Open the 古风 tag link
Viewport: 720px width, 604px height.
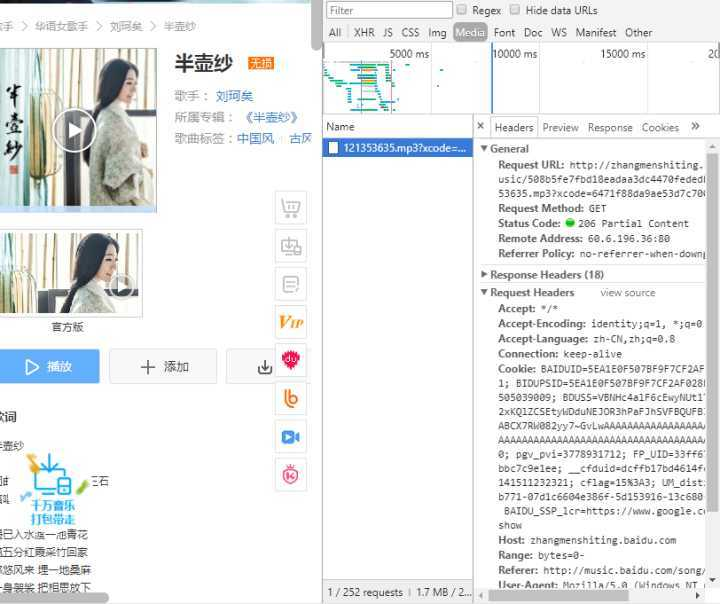click(x=300, y=138)
